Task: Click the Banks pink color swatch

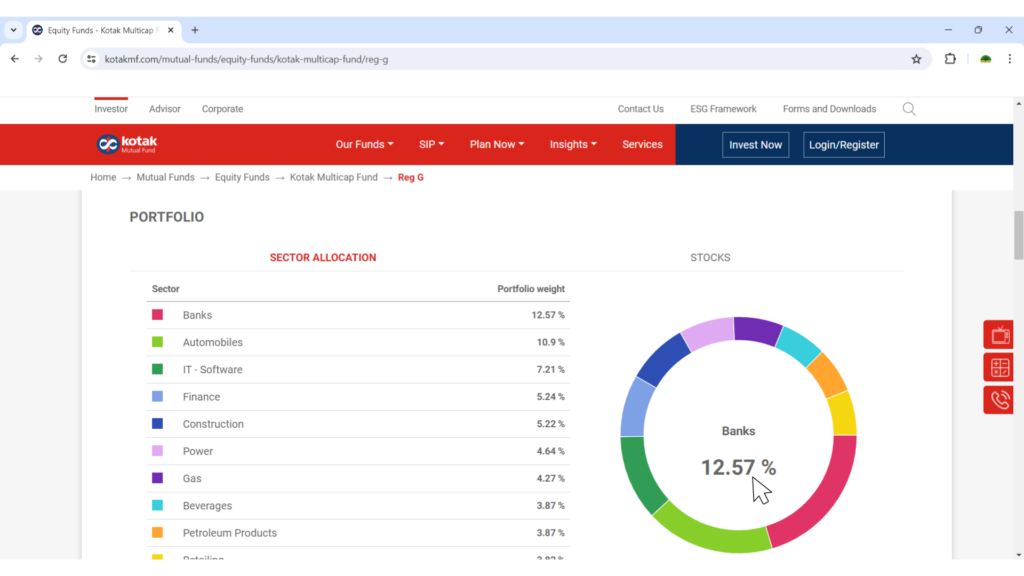Action: [x=157, y=315]
